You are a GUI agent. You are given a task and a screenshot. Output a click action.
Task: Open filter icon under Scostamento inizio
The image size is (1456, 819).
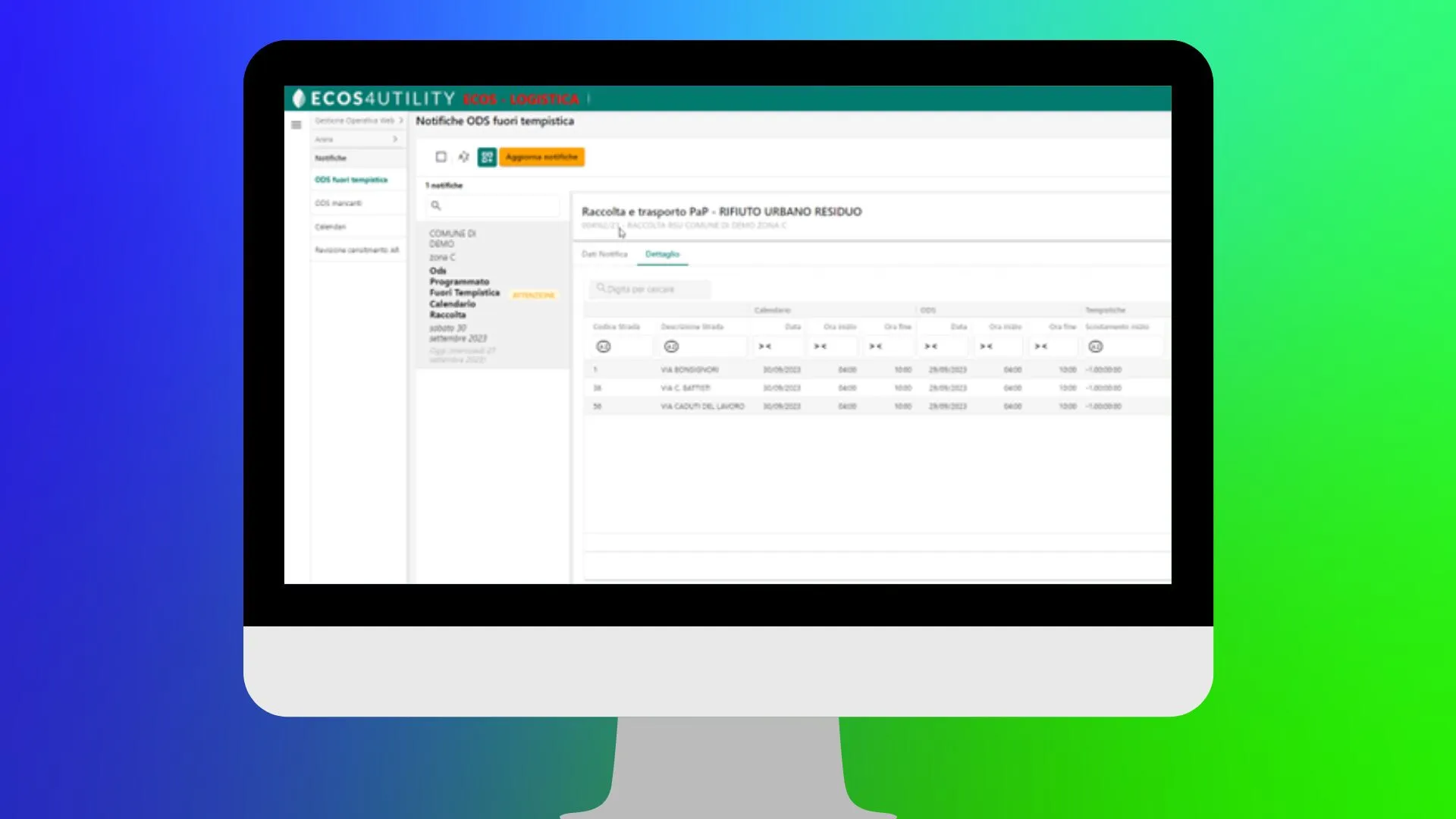1095,347
